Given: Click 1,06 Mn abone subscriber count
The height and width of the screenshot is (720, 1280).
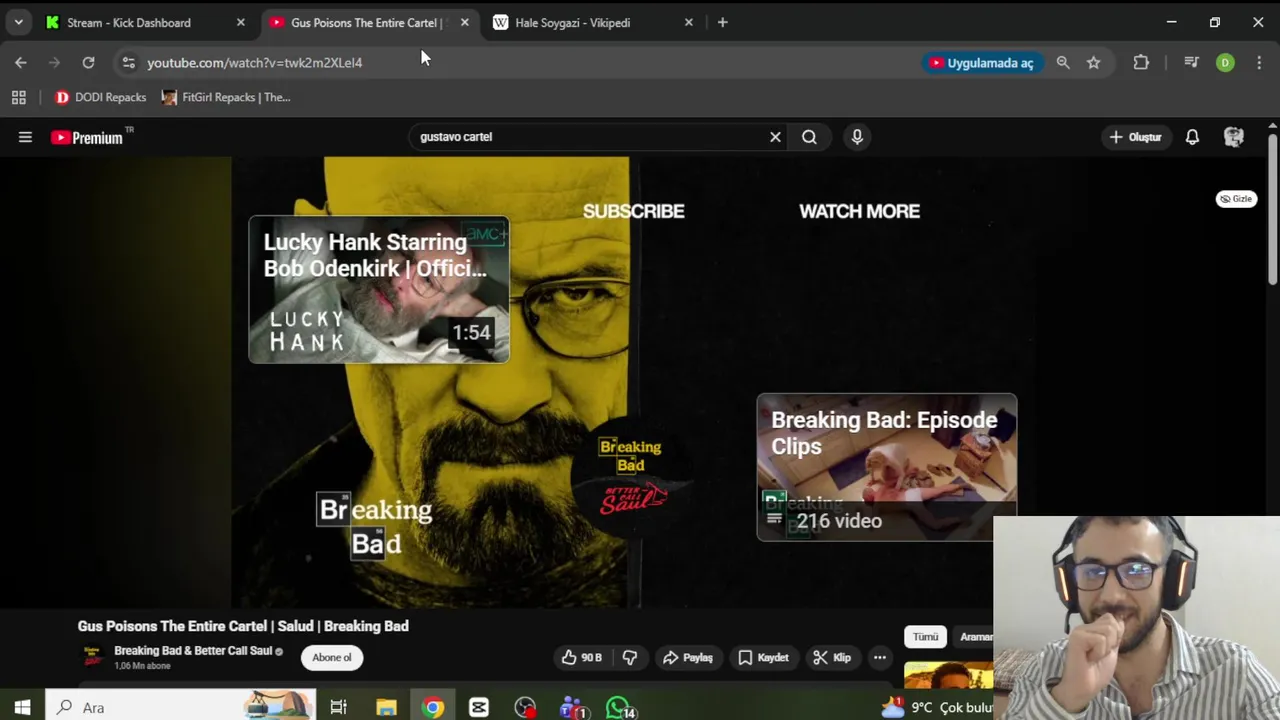Looking at the screenshot, I should click(142, 666).
